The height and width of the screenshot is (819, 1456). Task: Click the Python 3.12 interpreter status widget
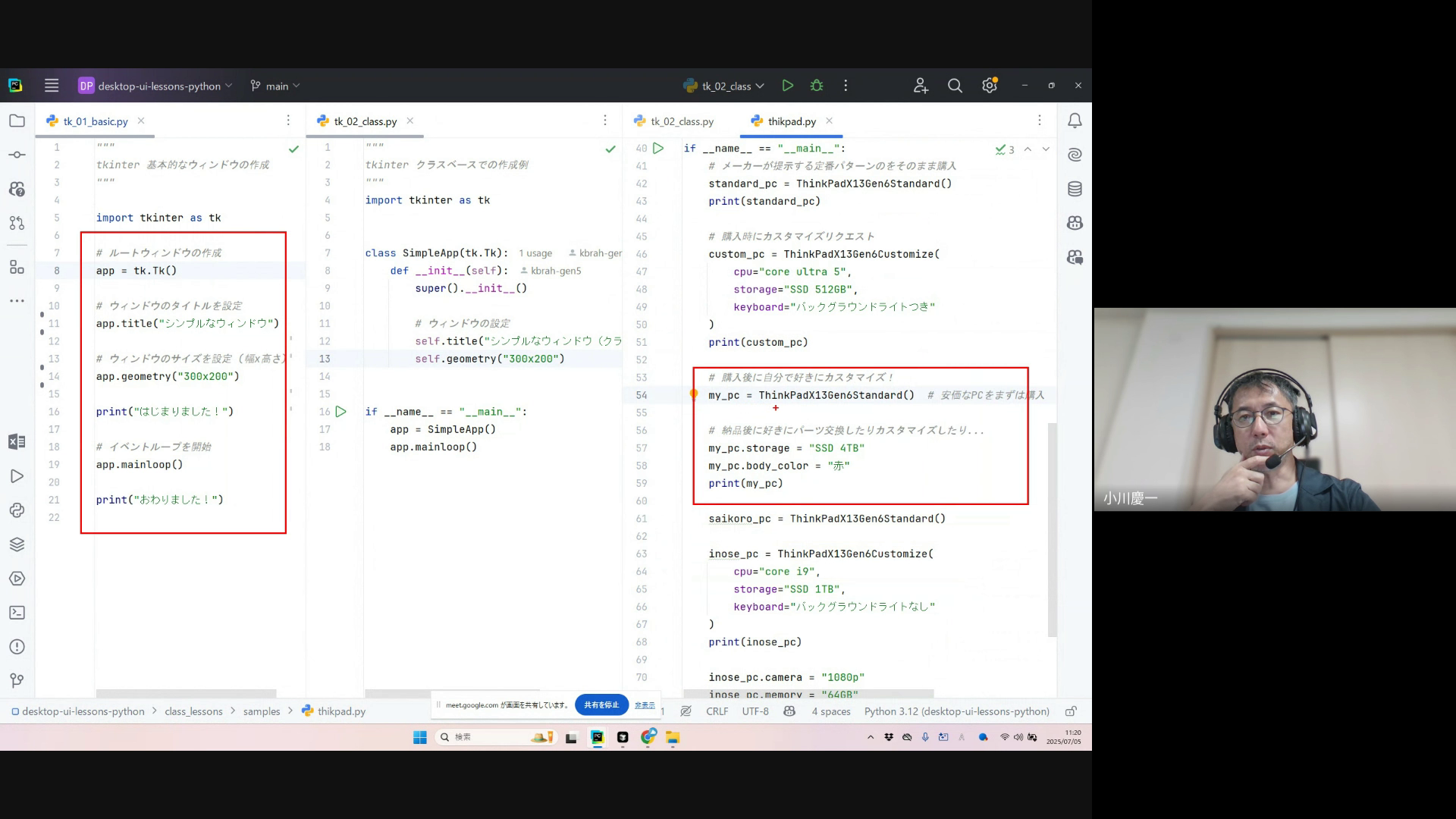(956, 711)
